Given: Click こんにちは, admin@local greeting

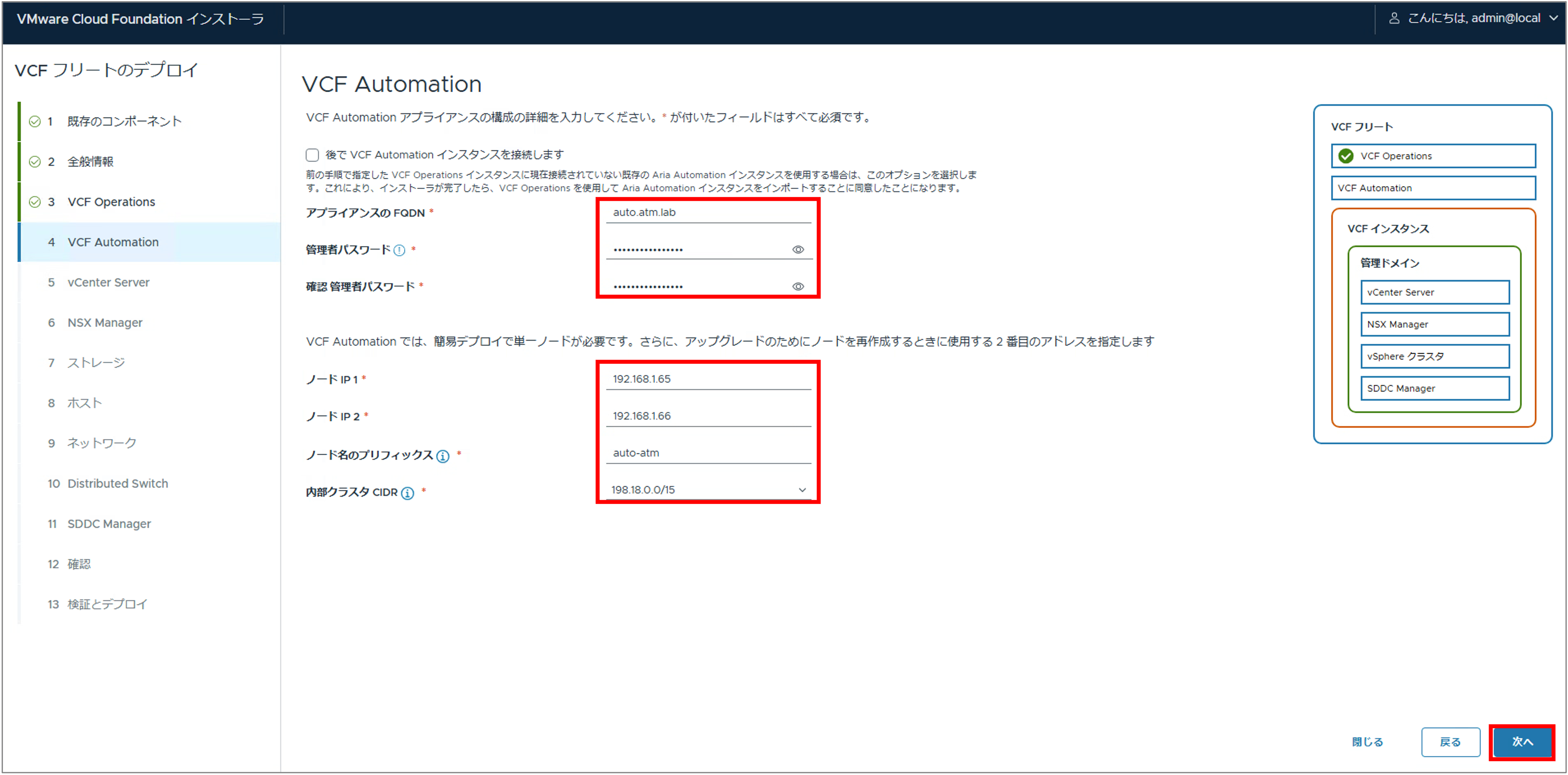Looking at the screenshot, I should click(x=1474, y=18).
